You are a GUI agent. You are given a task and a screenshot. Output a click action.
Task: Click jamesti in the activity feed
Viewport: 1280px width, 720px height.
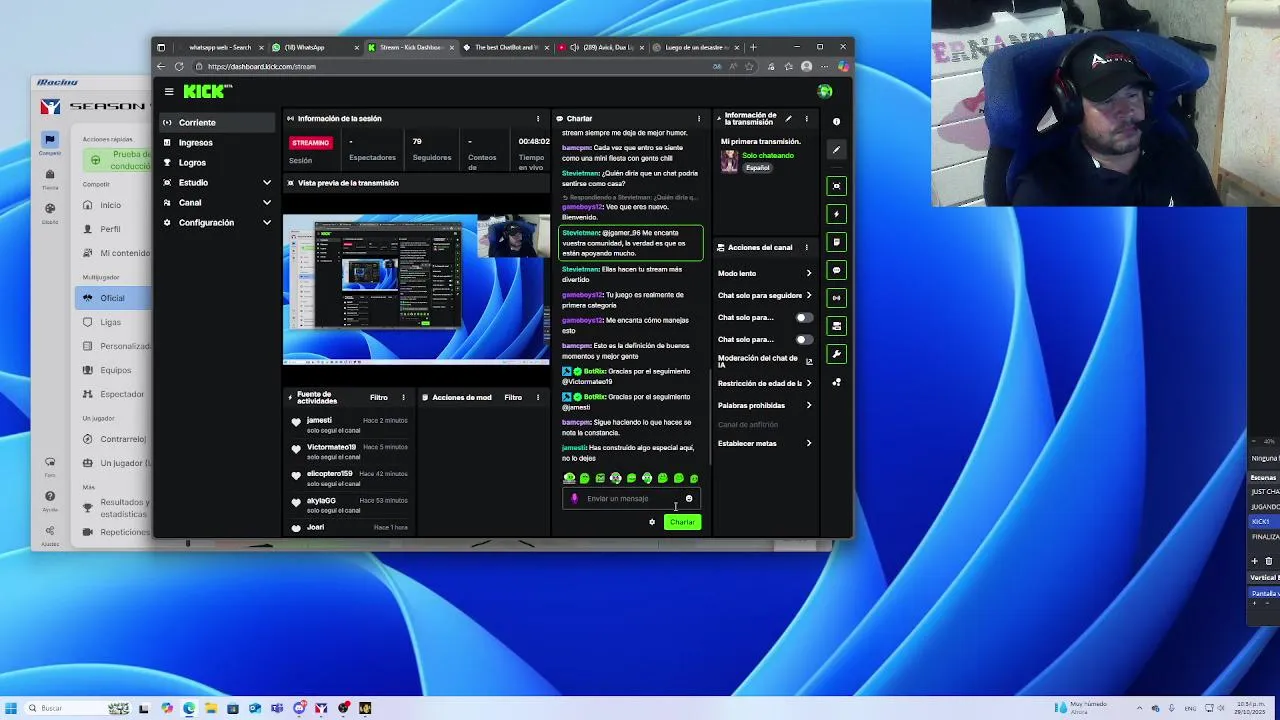[x=319, y=421]
